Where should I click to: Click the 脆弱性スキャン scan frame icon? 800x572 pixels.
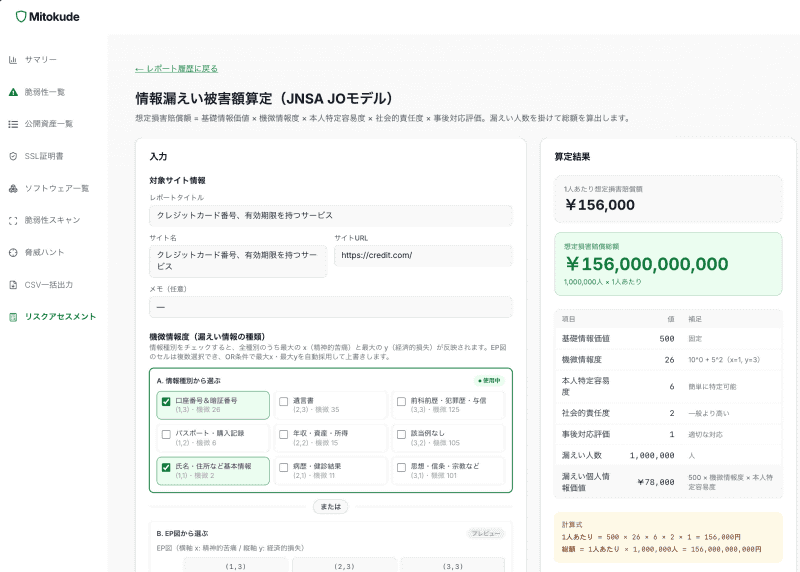[x=13, y=220]
